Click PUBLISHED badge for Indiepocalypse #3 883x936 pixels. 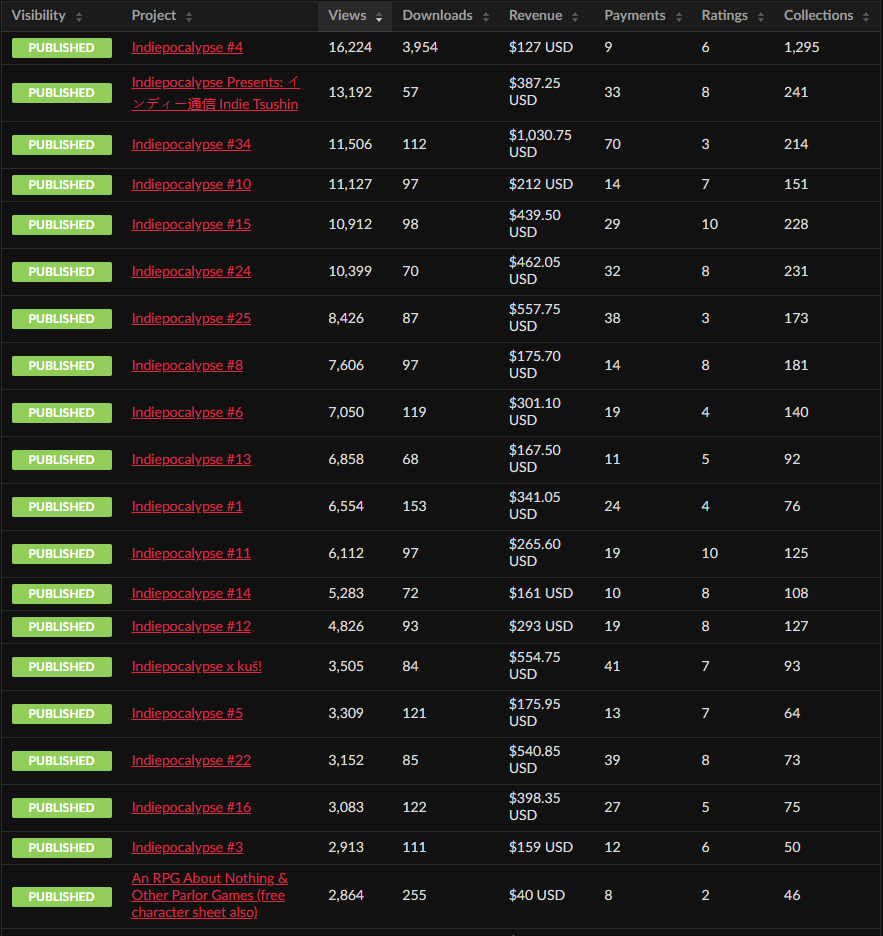(61, 848)
